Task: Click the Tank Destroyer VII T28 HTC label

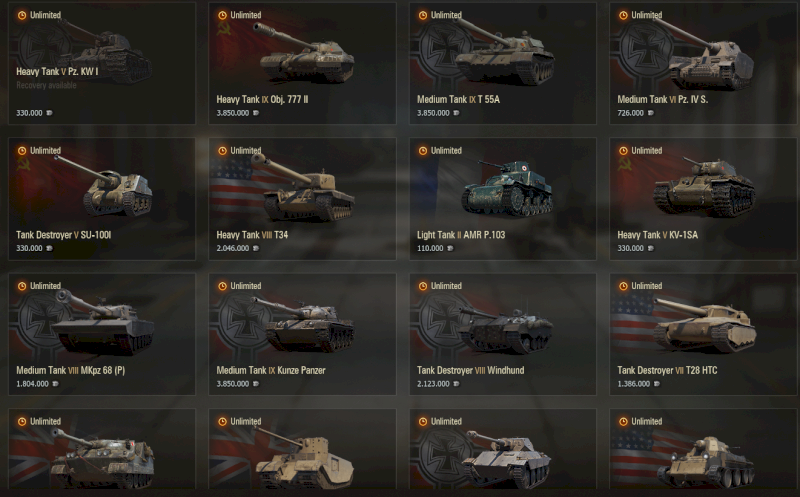Action: 667,370
